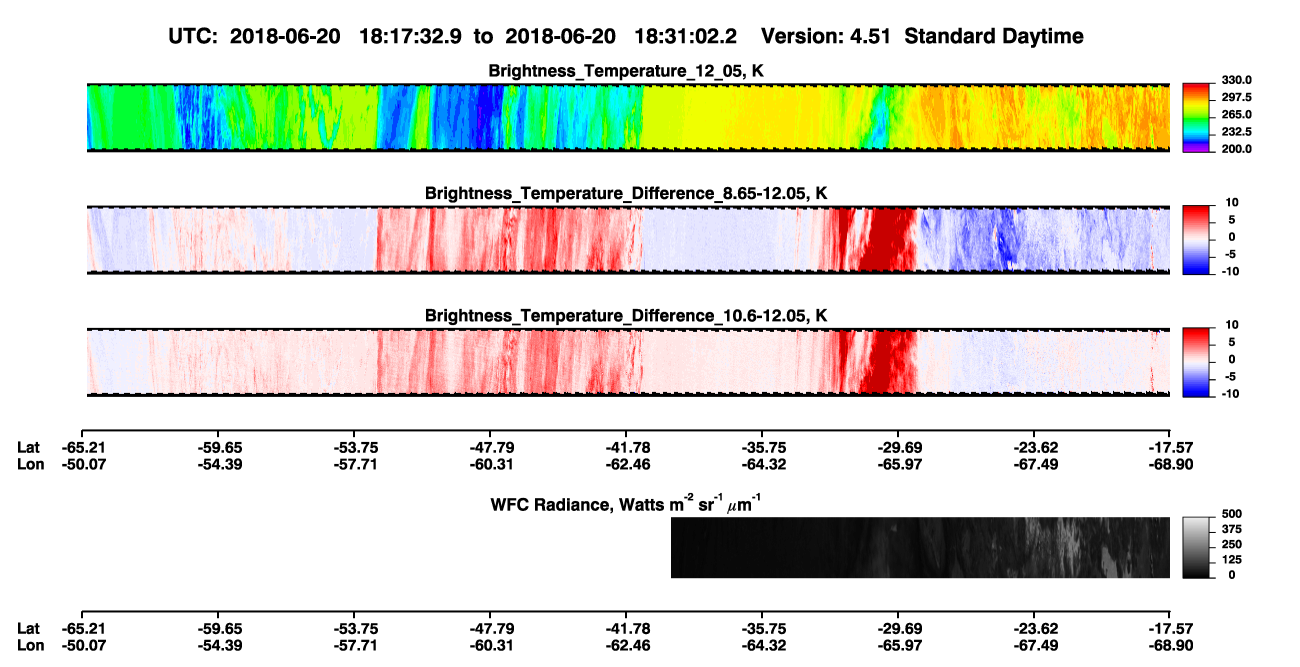This screenshot has height=667, width=1300.
Task: Click the grayscale WFC Radiance image strip
Action: point(920,547)
